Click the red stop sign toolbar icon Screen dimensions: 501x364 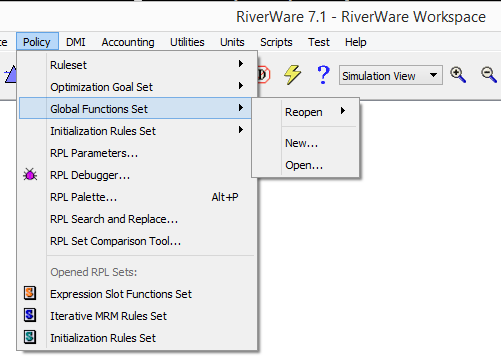[263, 75]
